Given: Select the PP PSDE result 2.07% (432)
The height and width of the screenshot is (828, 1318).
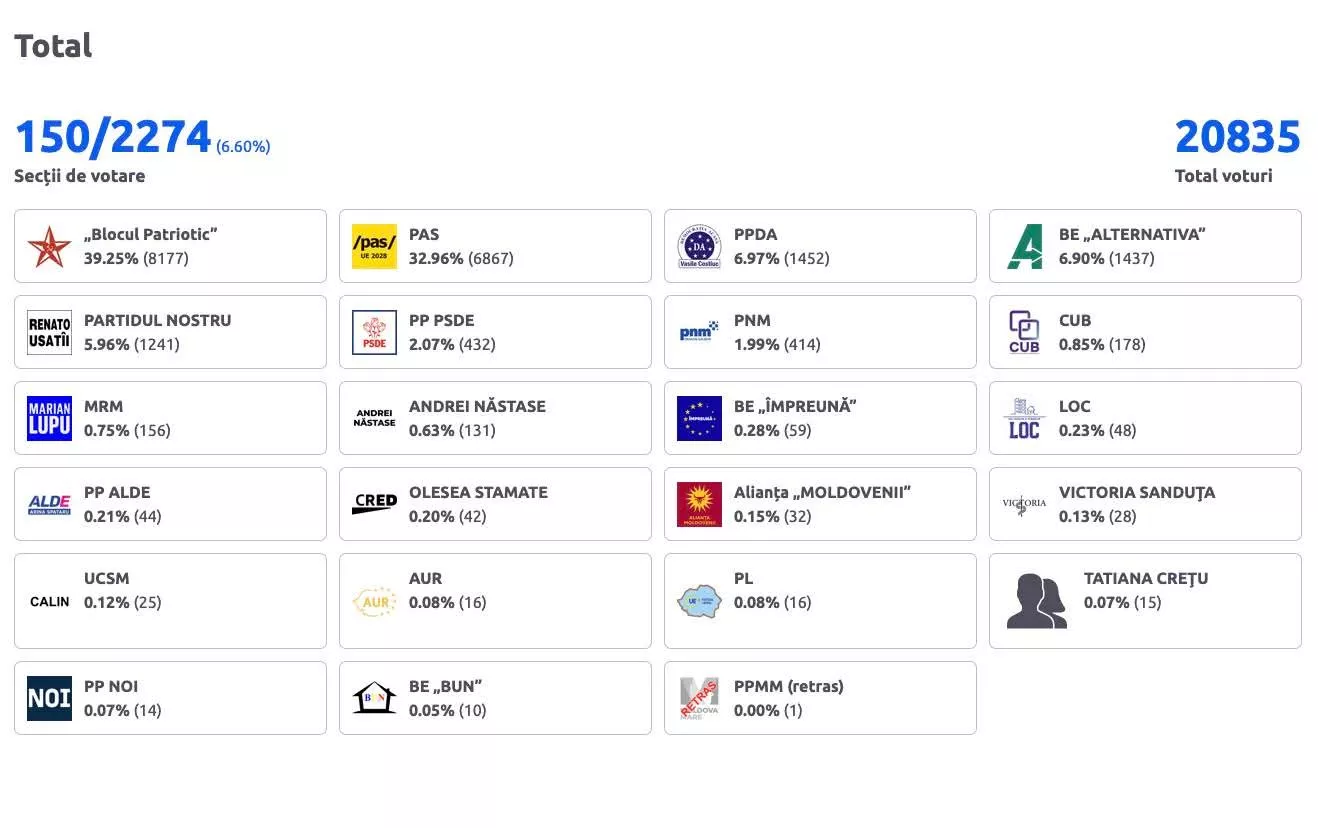Looking at the screenshot, I should (x=452, y=344).
